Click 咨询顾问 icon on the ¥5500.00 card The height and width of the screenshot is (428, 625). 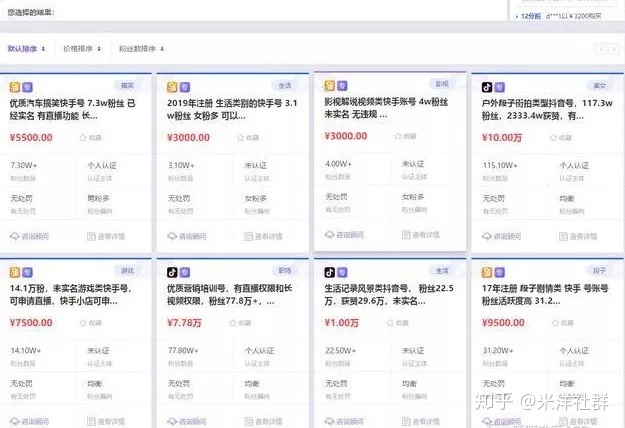tap(15, 236)
